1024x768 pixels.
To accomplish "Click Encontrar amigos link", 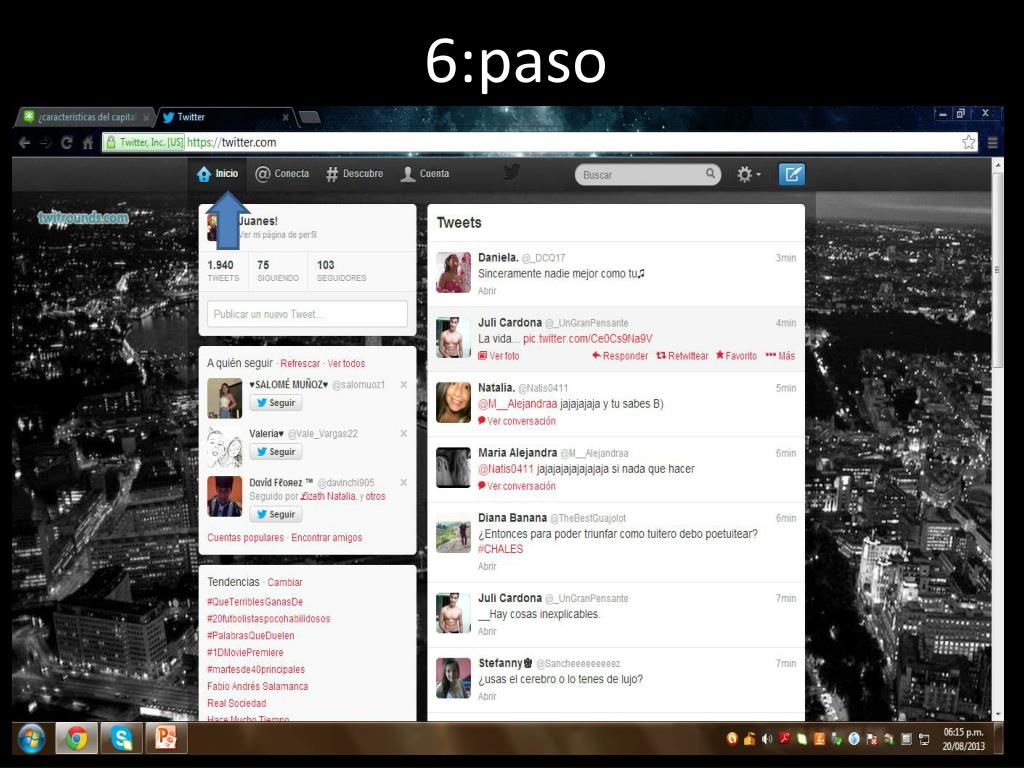I will pos(327,538).
